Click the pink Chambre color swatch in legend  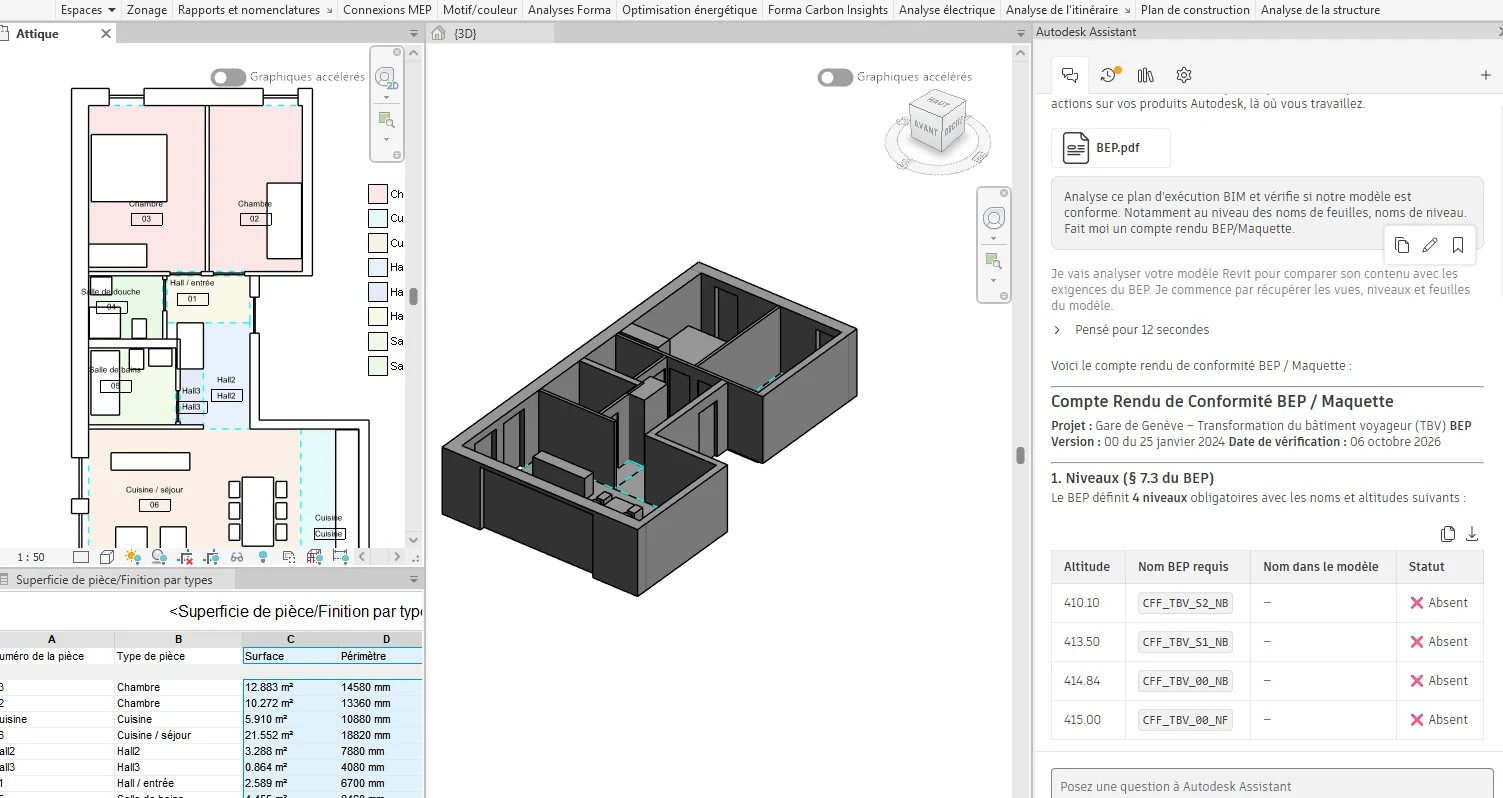click(x=377, y=194)
